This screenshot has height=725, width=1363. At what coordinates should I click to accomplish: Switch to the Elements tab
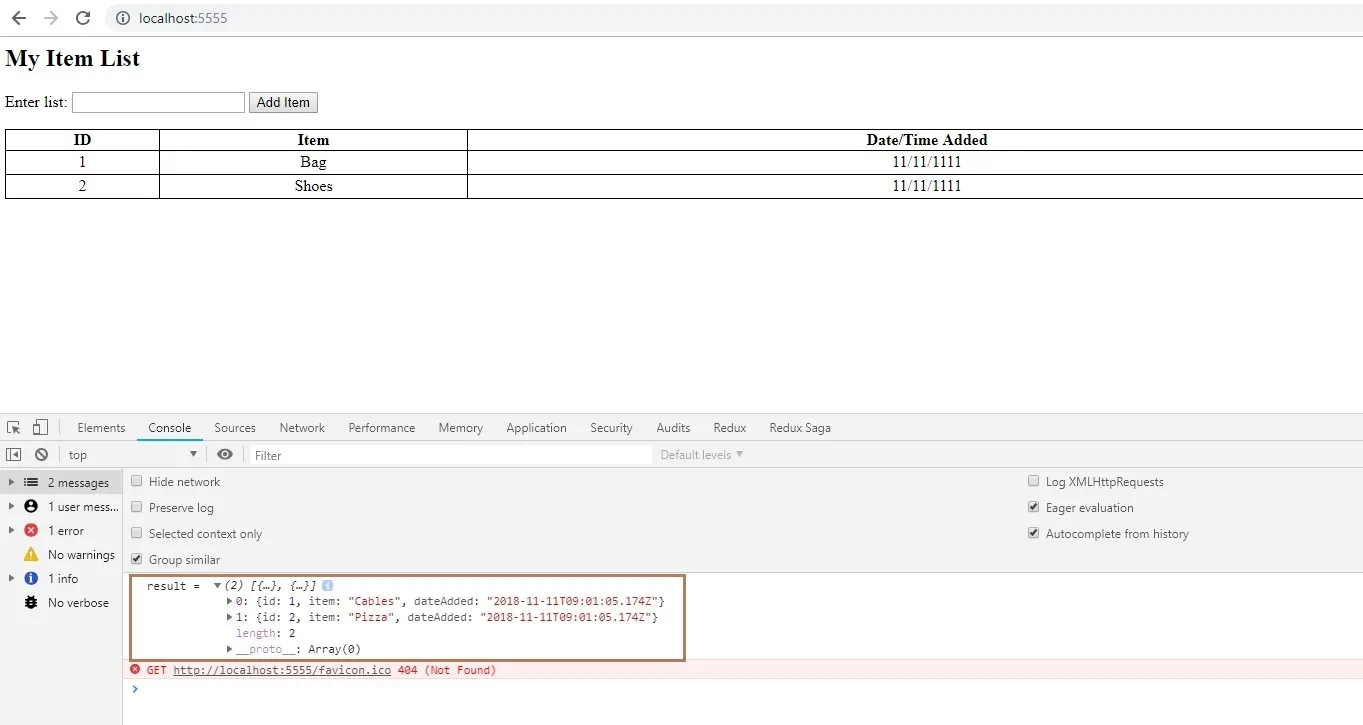coord(101,427)
